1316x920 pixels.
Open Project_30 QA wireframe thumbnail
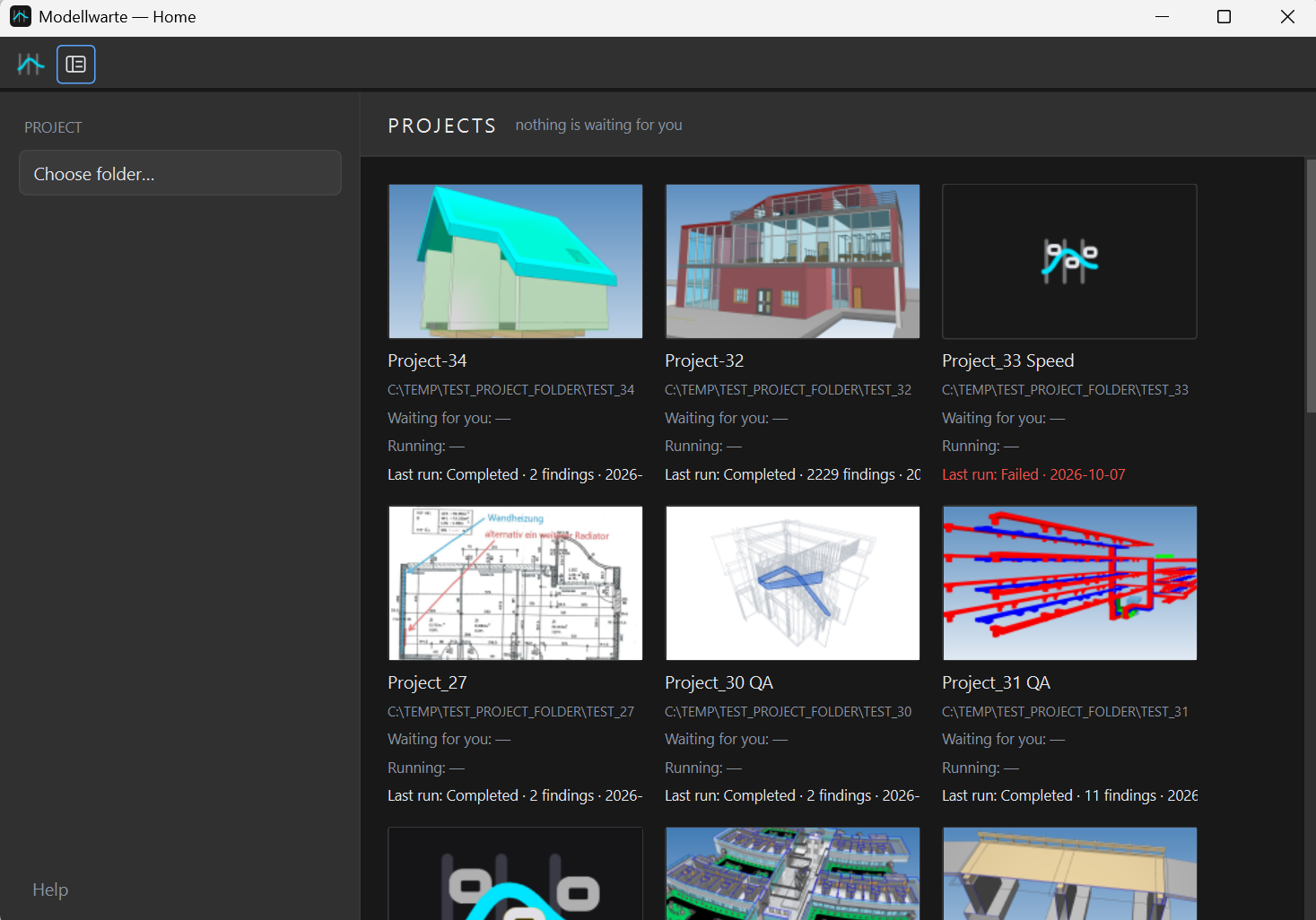click(x=792, y=583)
